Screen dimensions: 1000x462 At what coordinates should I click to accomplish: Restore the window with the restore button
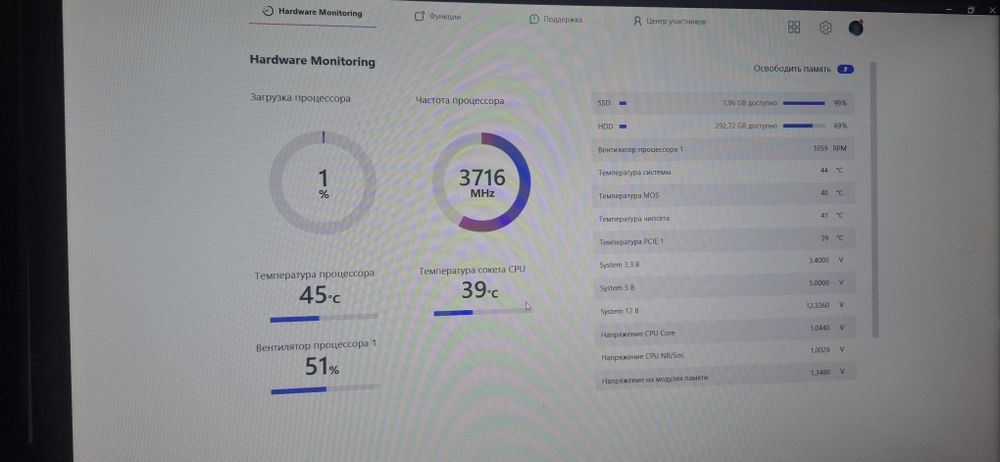[x=971, y=10]
